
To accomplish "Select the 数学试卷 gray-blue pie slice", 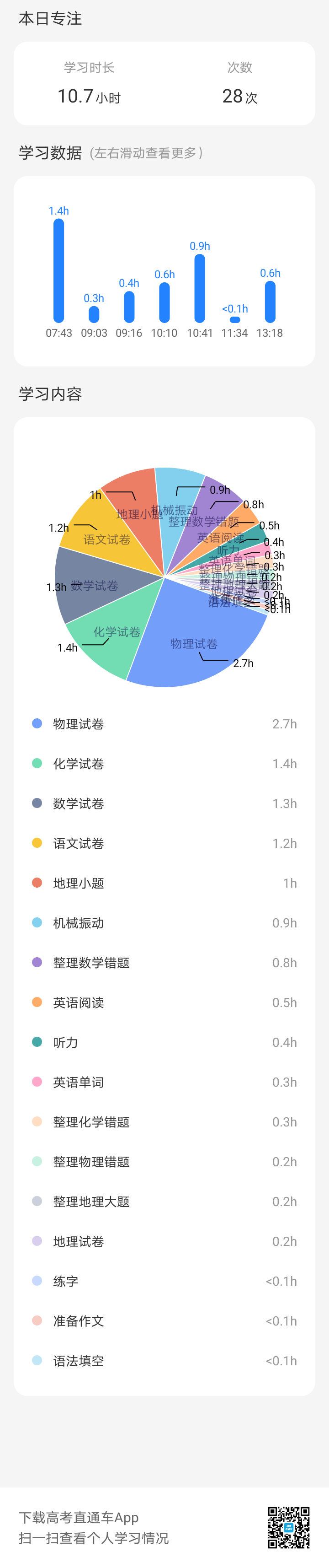I will [91, 584].
